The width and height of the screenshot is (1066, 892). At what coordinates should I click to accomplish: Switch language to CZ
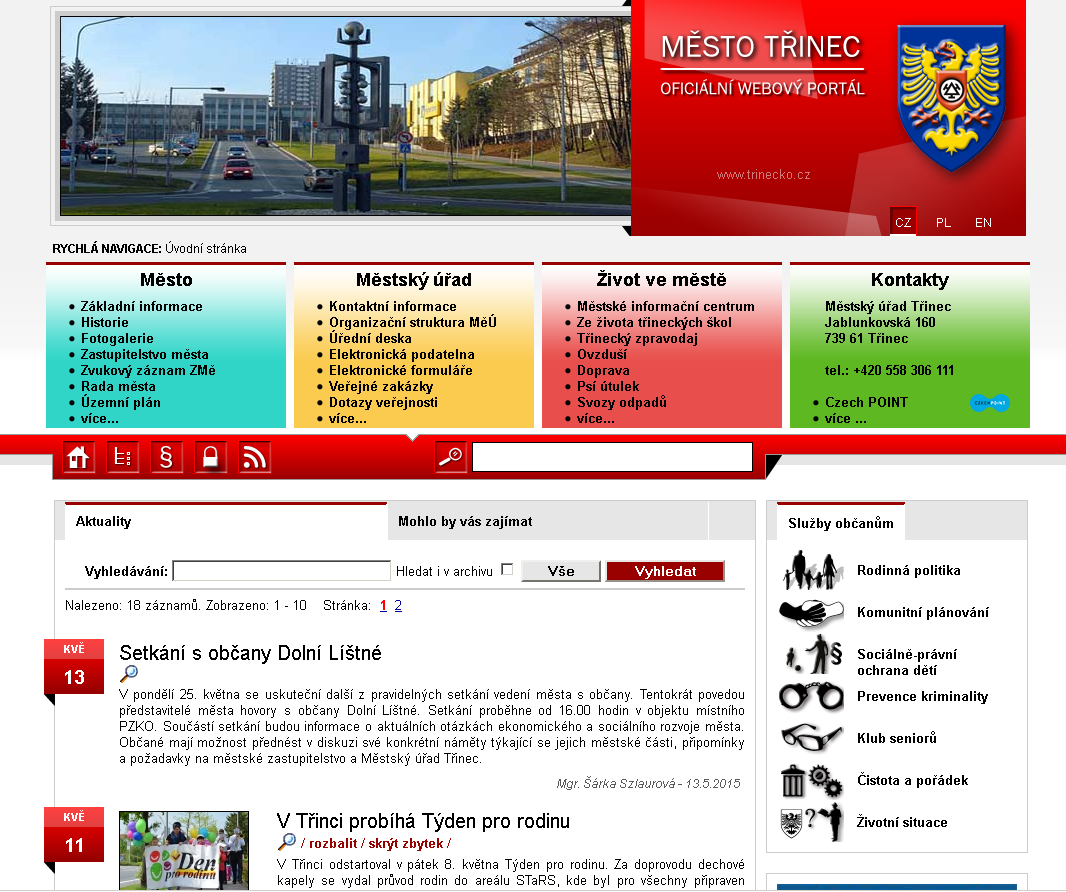coord(903,222)
